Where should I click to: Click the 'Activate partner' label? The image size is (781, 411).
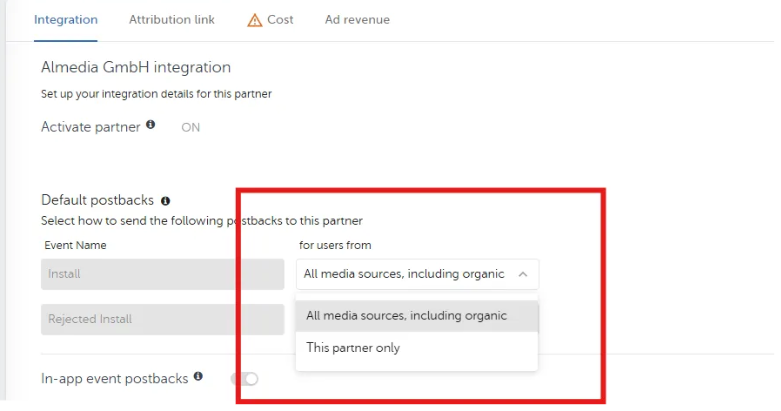91,127
